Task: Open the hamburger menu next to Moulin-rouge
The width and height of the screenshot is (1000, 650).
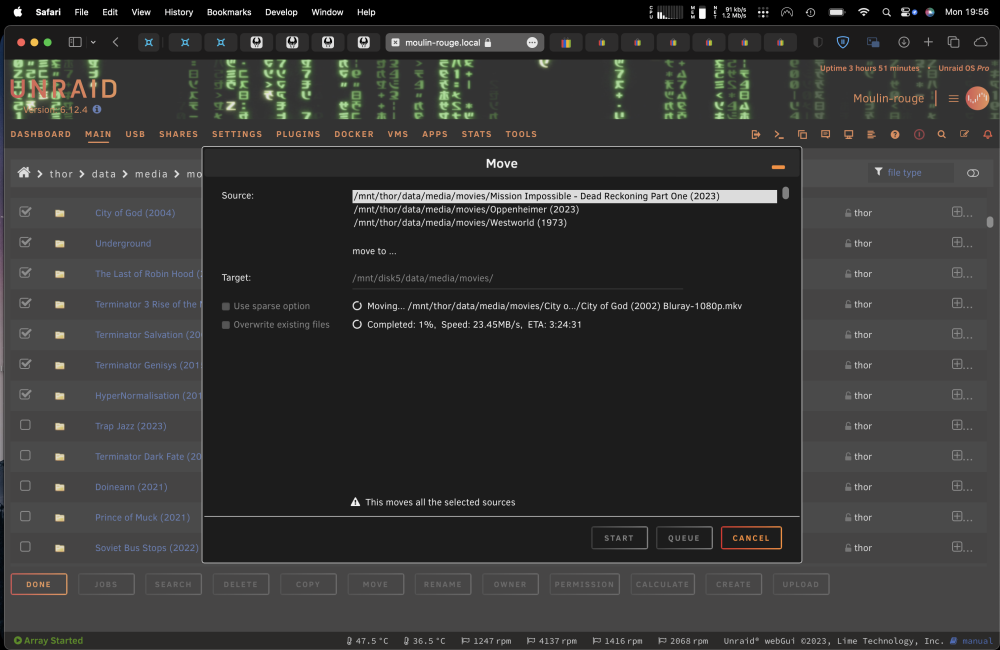Action: [x=953, y=99]
